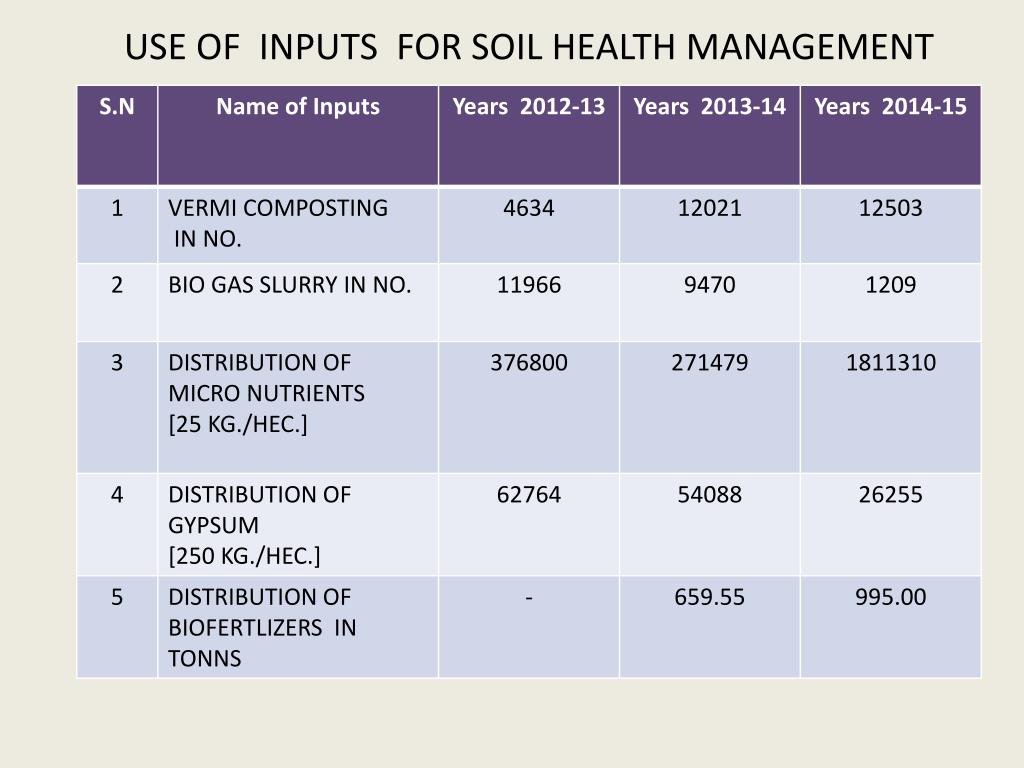Screen dimensions: 1024x768
Task: Select the 271479 cell
Action: click(710, 363)
